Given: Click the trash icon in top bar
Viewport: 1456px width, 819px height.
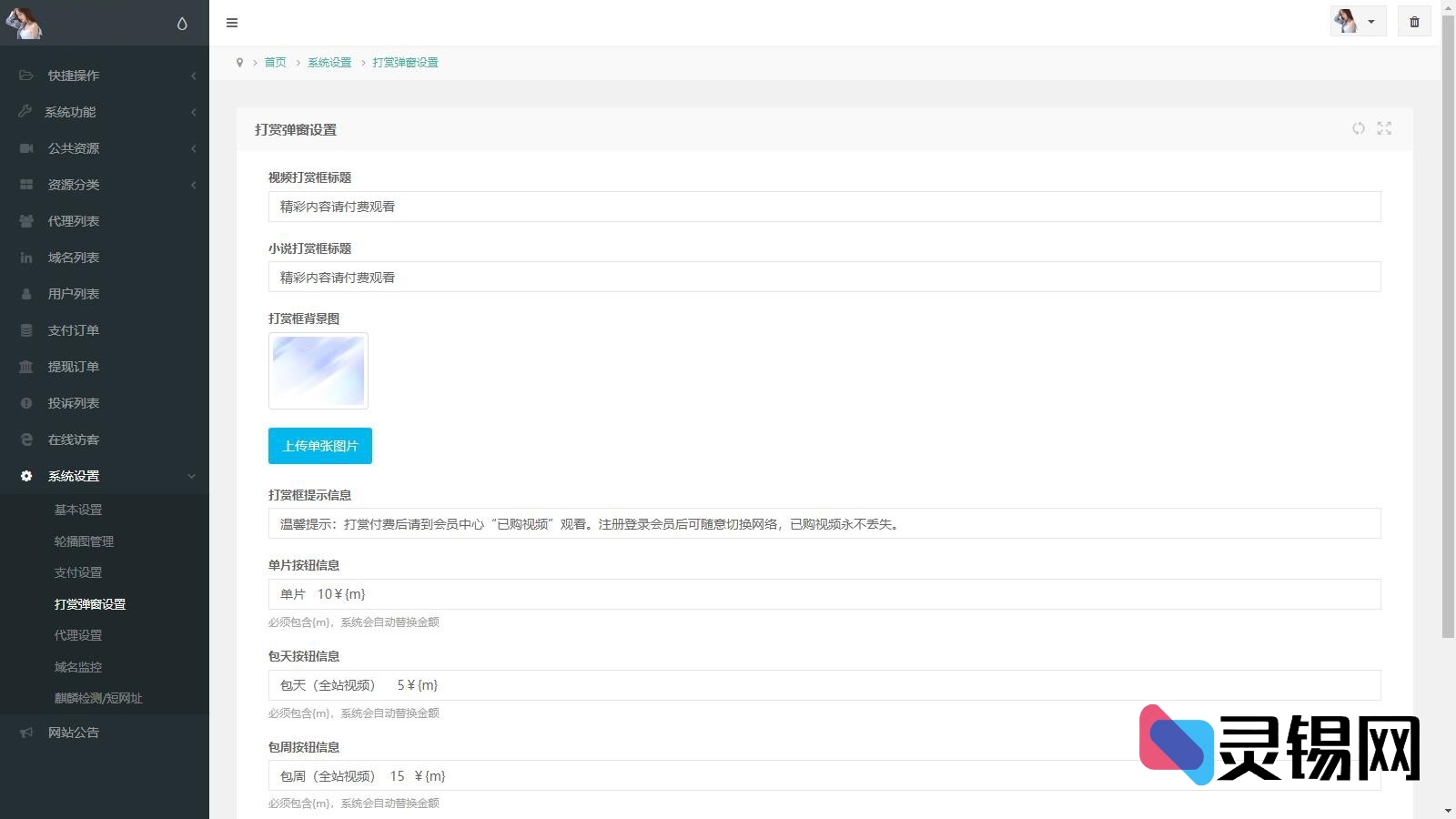Looking at the screenshot, I should [x=1413, y=21].
